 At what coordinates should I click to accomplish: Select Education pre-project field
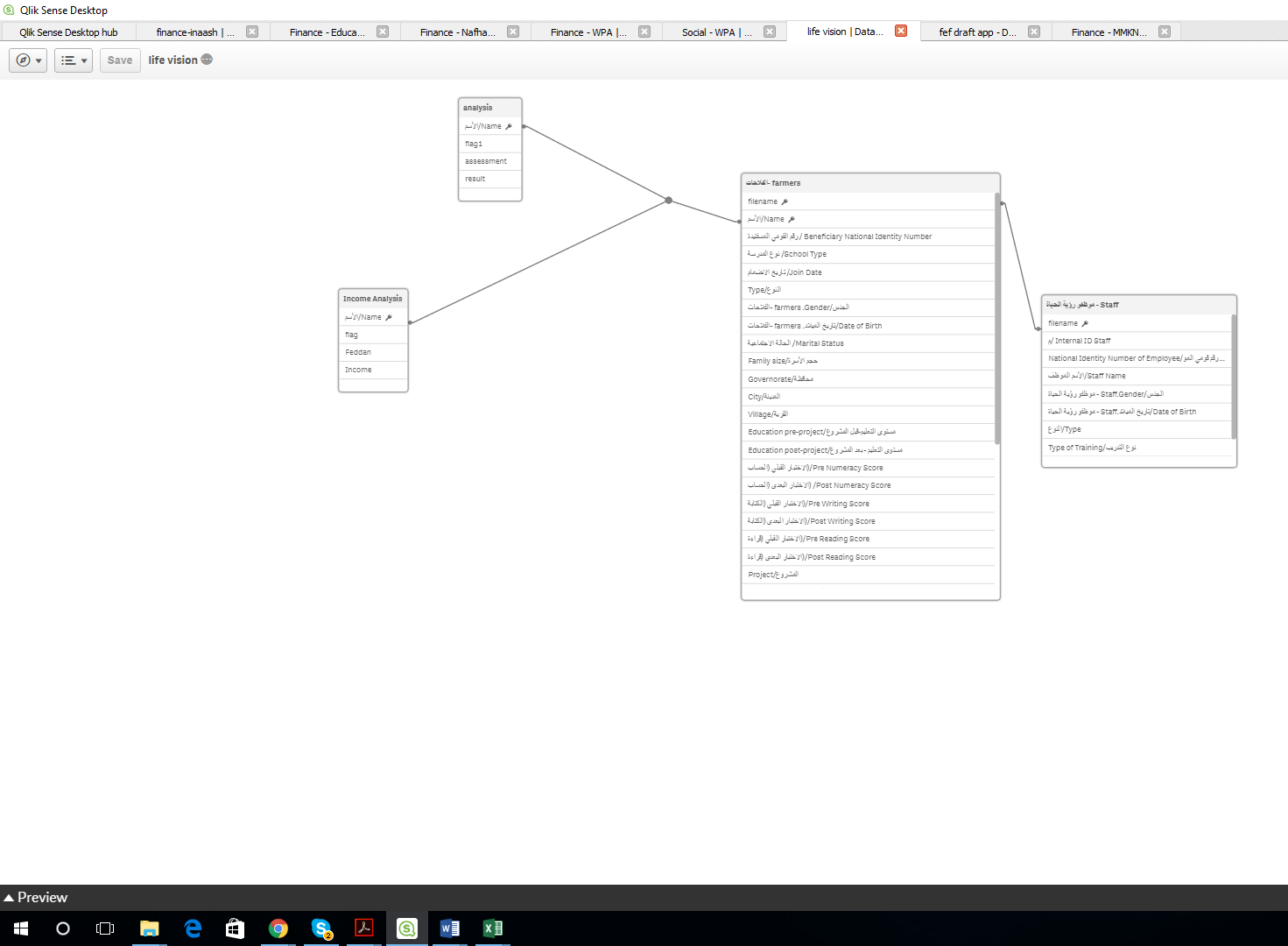(869, 432)
